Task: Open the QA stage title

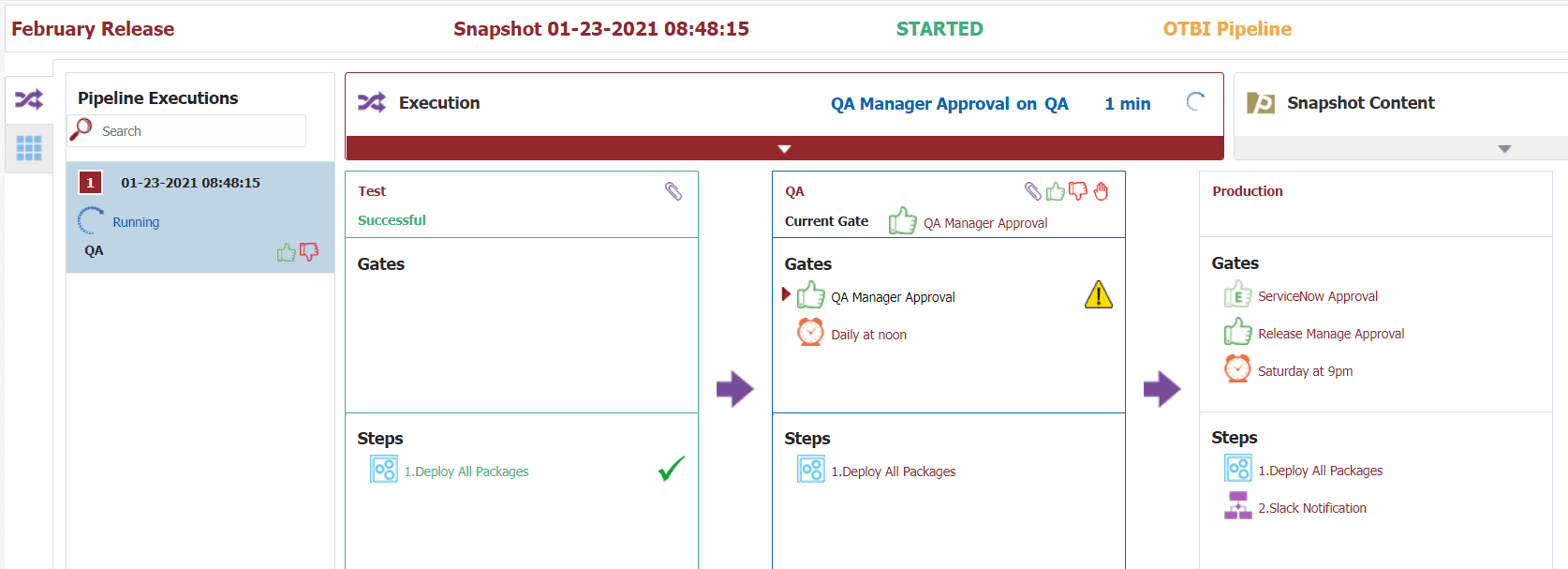Action: click(794, 191)
